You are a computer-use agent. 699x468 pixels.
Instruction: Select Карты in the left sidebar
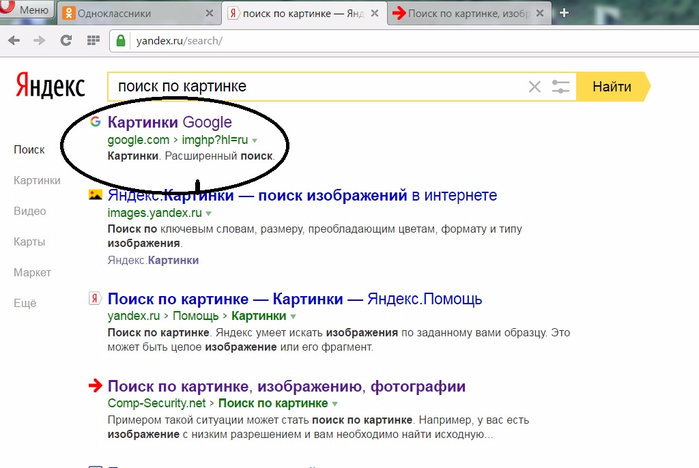(29, 242)
